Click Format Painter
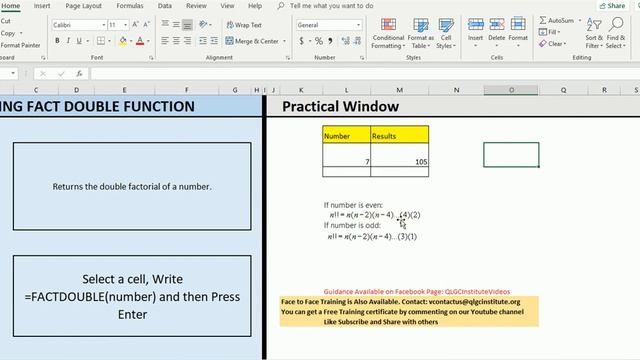640x360 pixels. click(20, 45)
